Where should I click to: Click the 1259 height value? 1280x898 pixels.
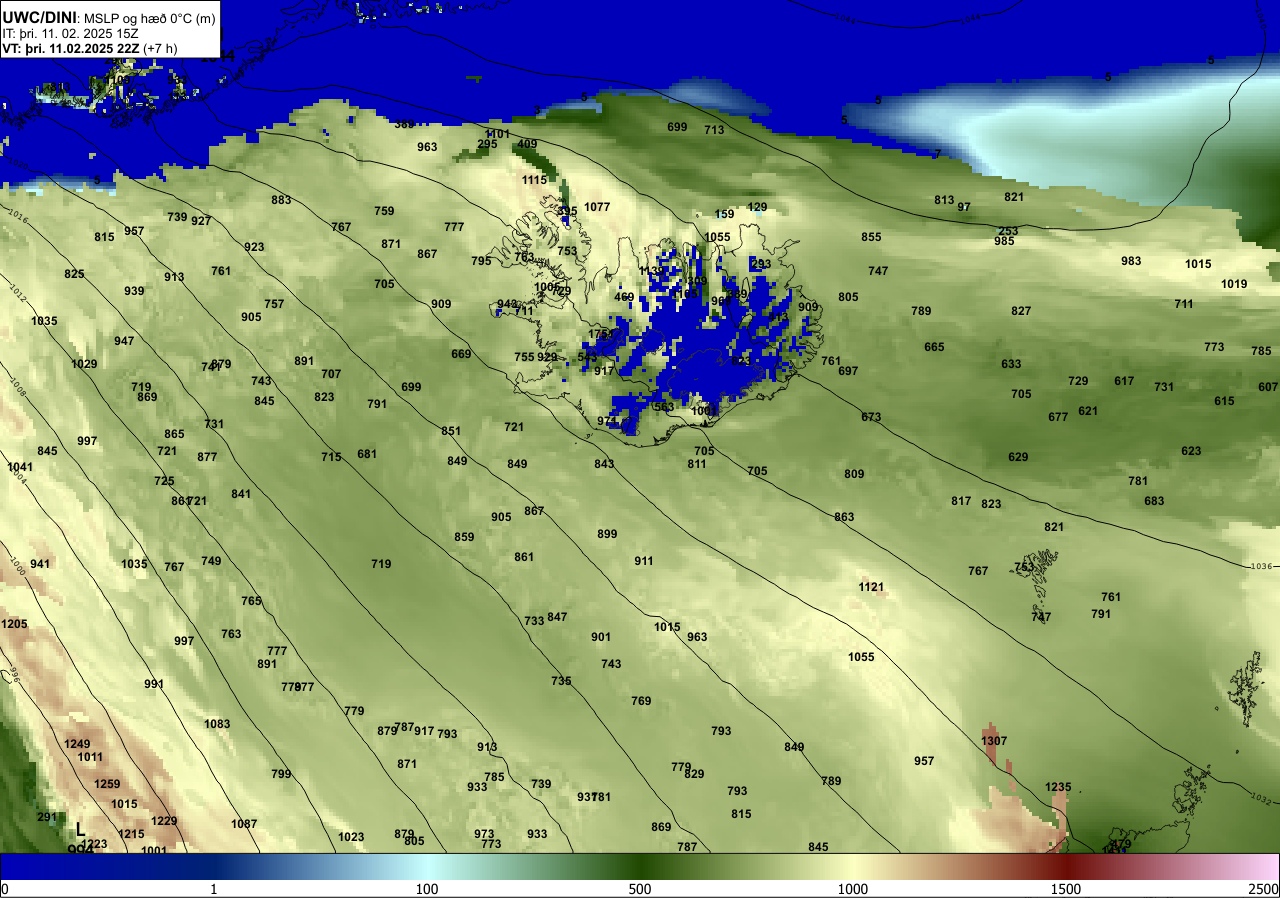point(107,784)
